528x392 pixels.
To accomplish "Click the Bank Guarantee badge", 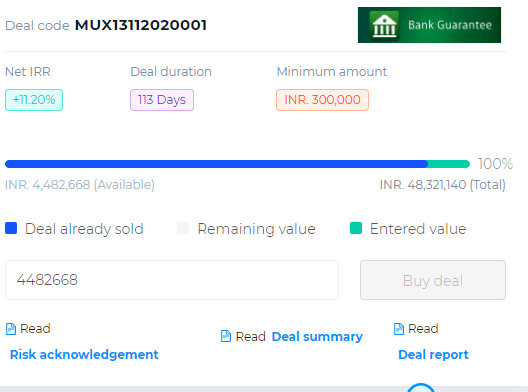I will [x=429, y=25].
